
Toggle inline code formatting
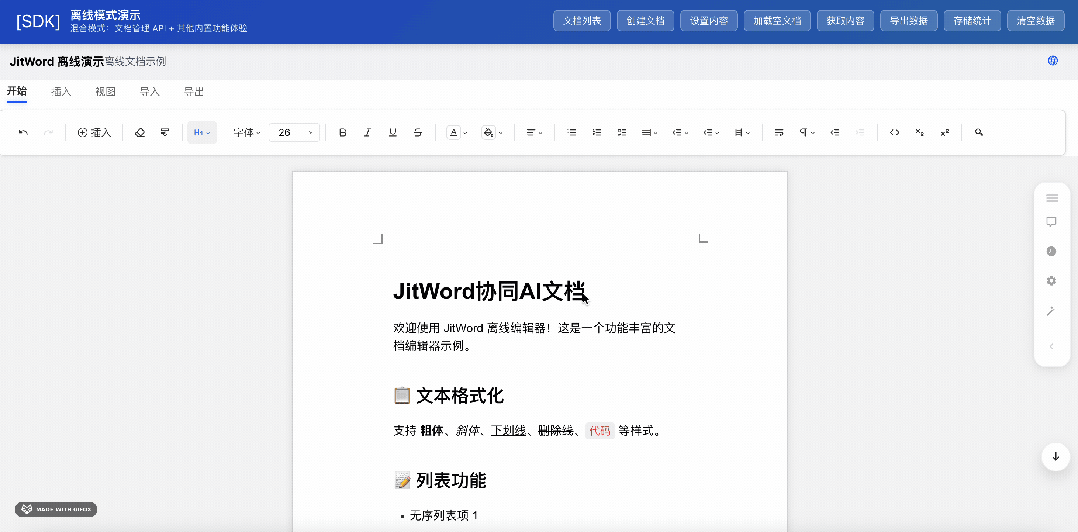pos(894,133)
